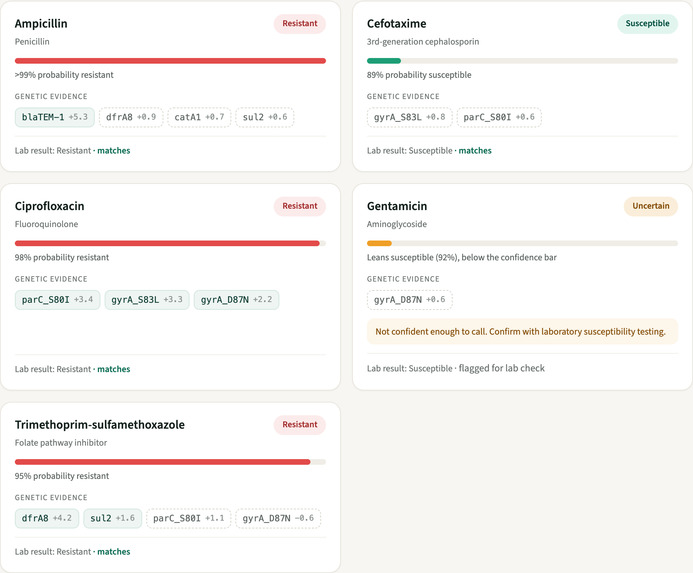The width and height of the screenshot is (693, 573).
Task: Click 'Lab result: Susceptible' in Cefotaxime card
Action: pyautogui.click(x=410, y=151)
